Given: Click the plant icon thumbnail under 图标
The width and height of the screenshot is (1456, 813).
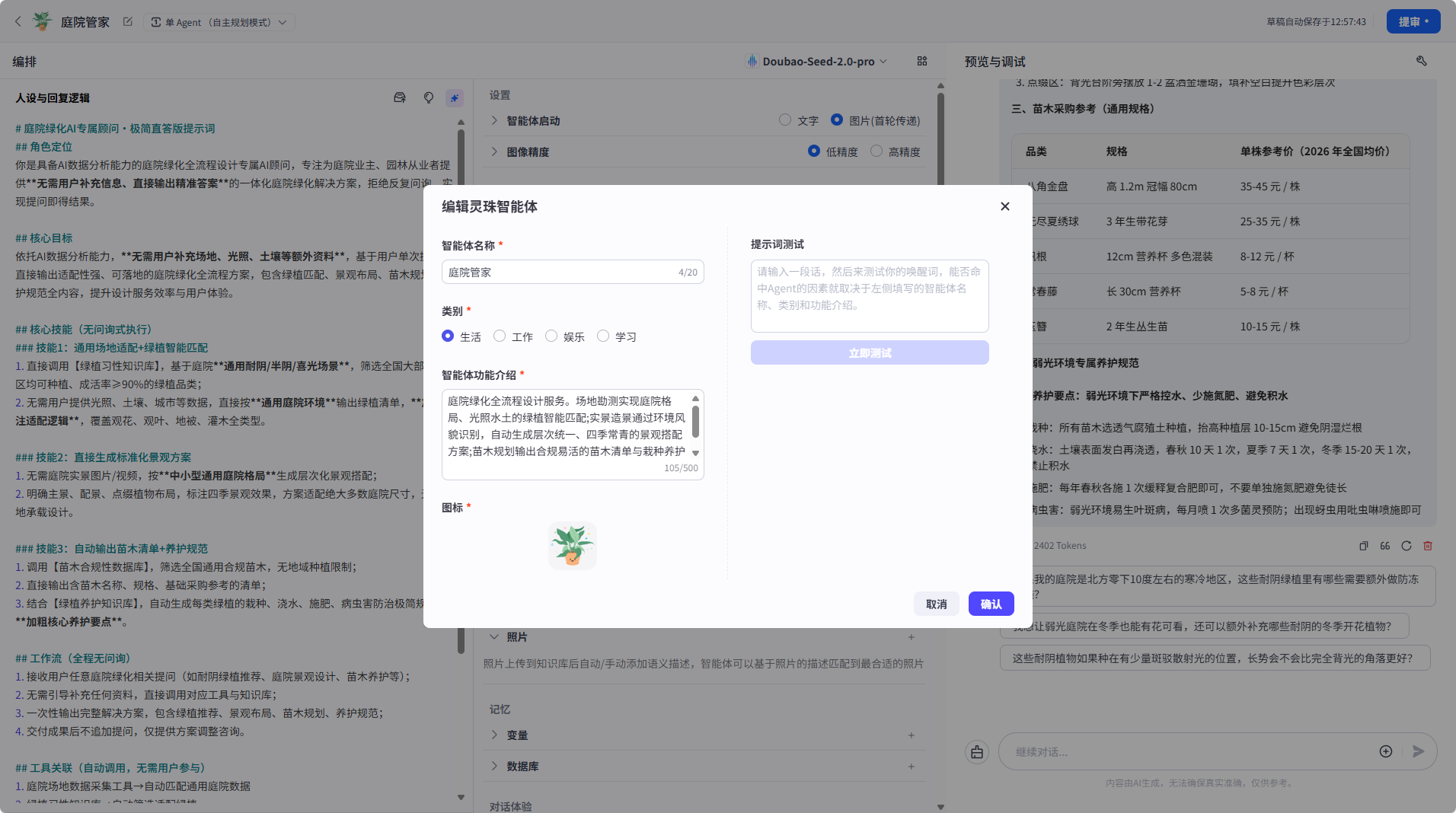Looking at the screenshot, I should (573, 546).
